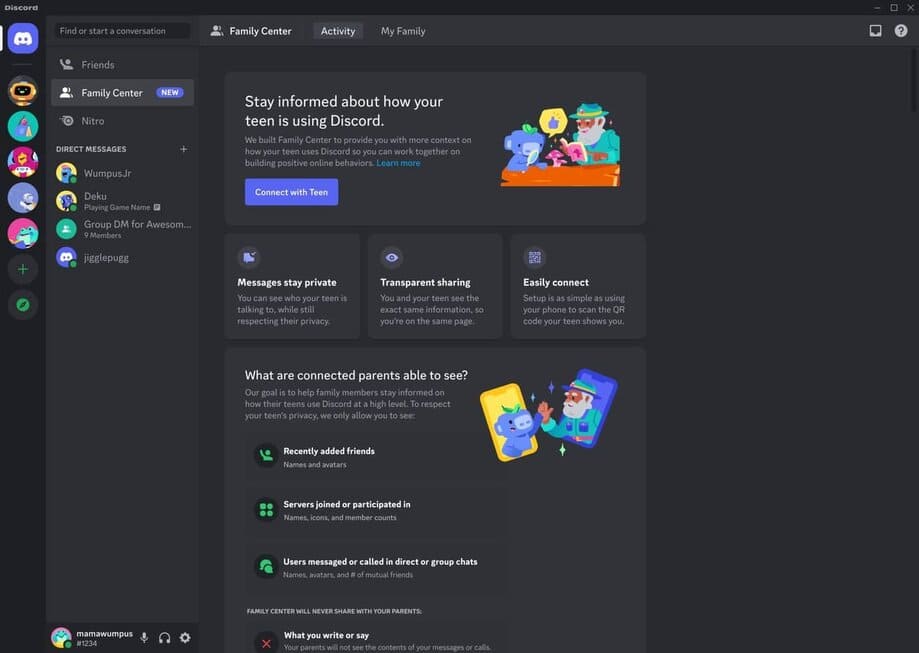The image size is (919, 653).
Task: Toggle deafen headphones in user panel
Action: (x=164, y=638)
